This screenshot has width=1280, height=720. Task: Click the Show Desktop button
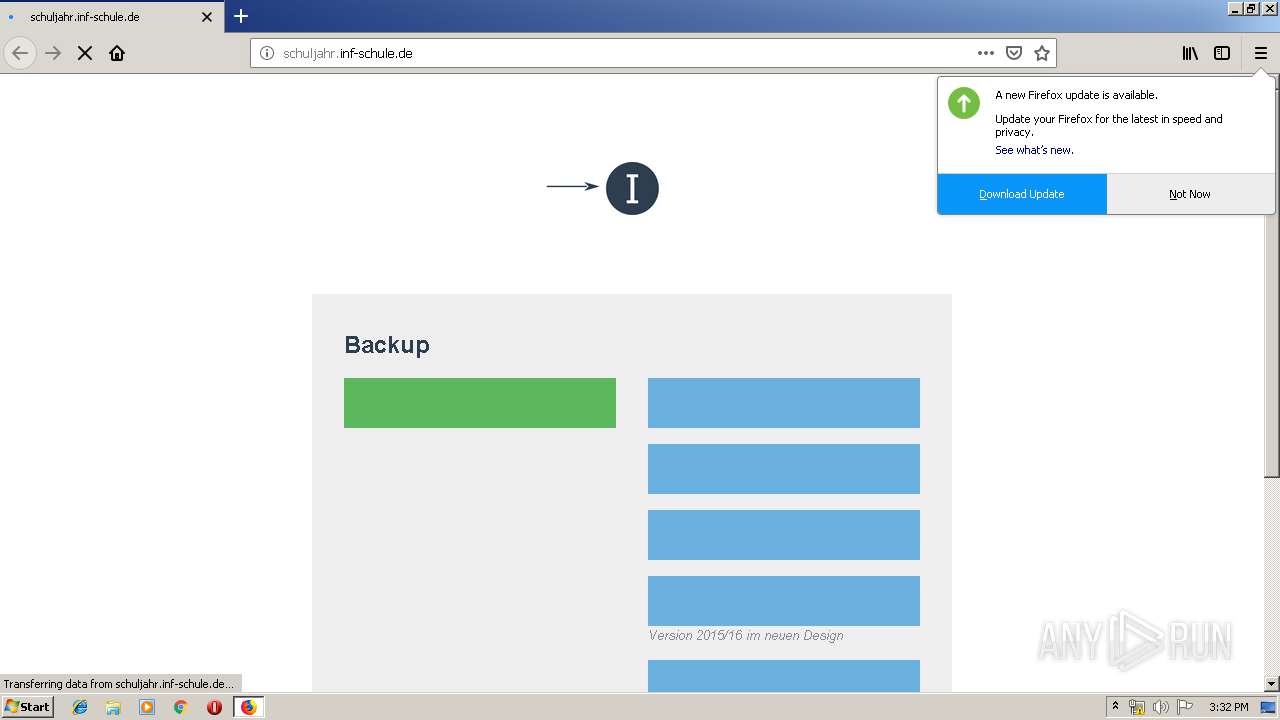coord(1268,707)
